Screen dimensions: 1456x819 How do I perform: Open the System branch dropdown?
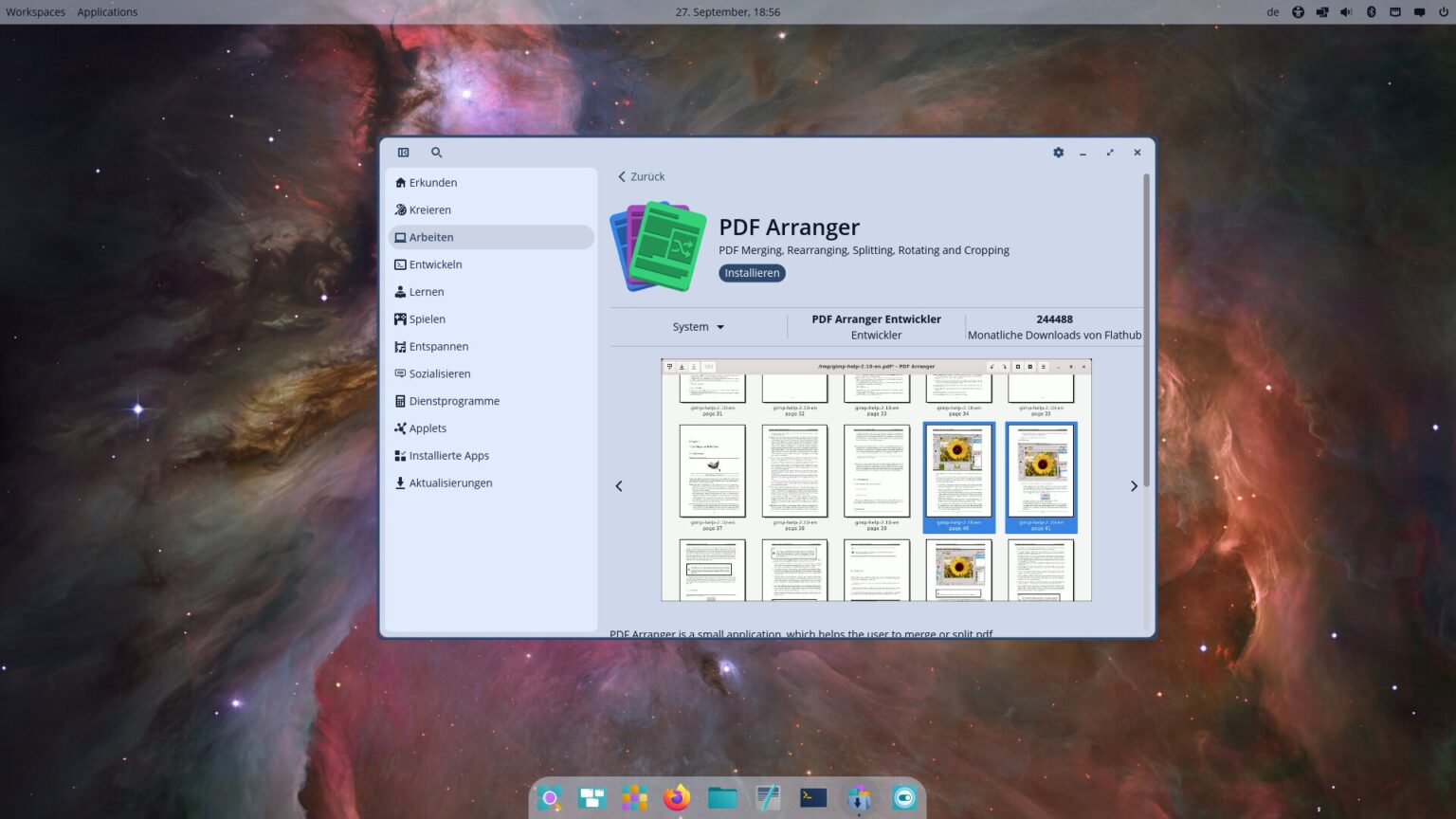698,326
